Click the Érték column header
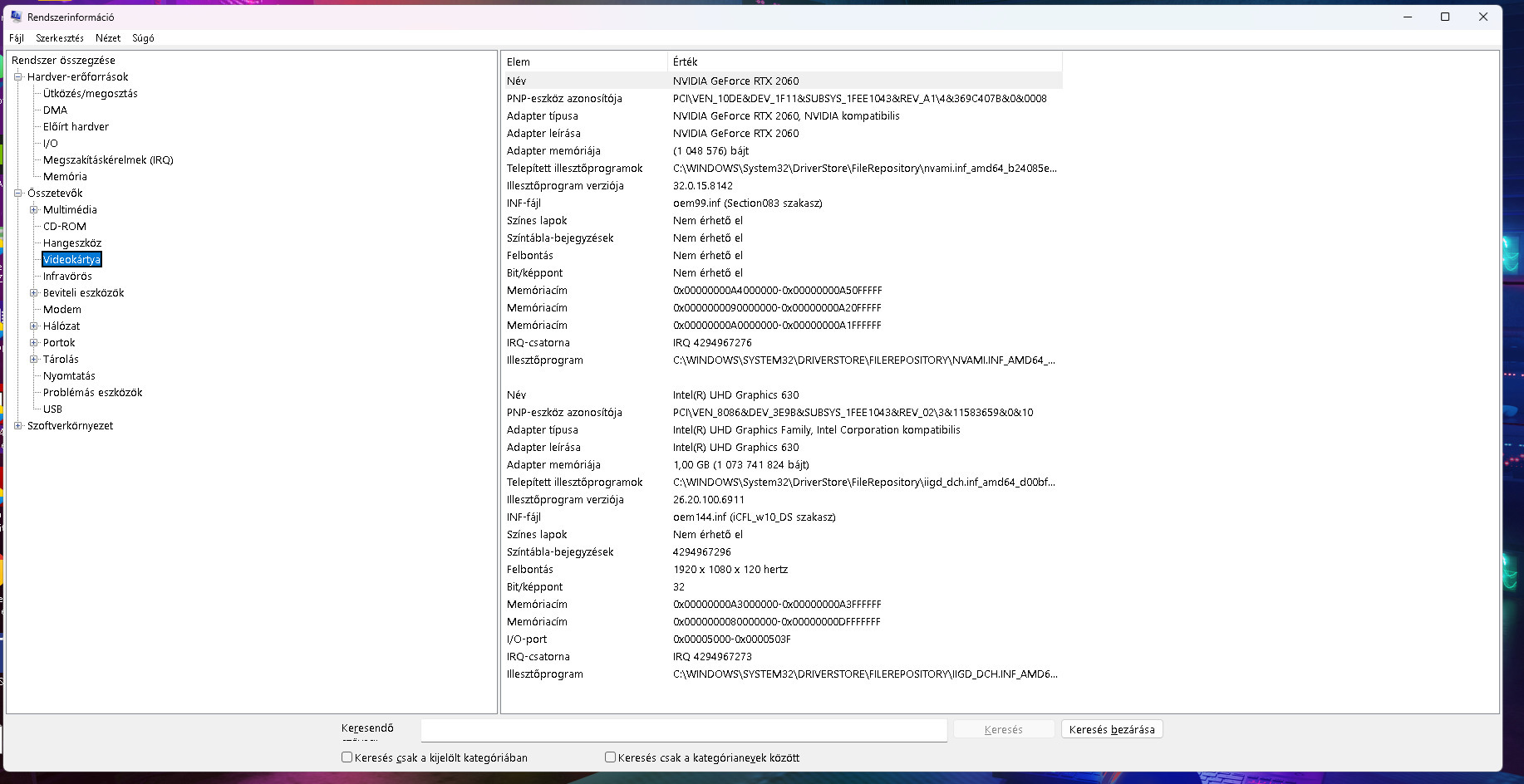Screen dimensions: 1524x784 click(x=865, y=61)
